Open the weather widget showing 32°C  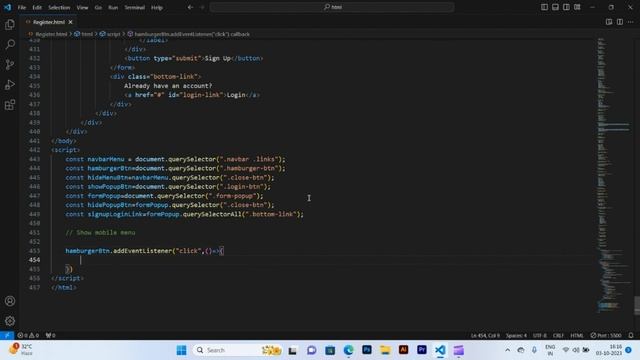21,350
